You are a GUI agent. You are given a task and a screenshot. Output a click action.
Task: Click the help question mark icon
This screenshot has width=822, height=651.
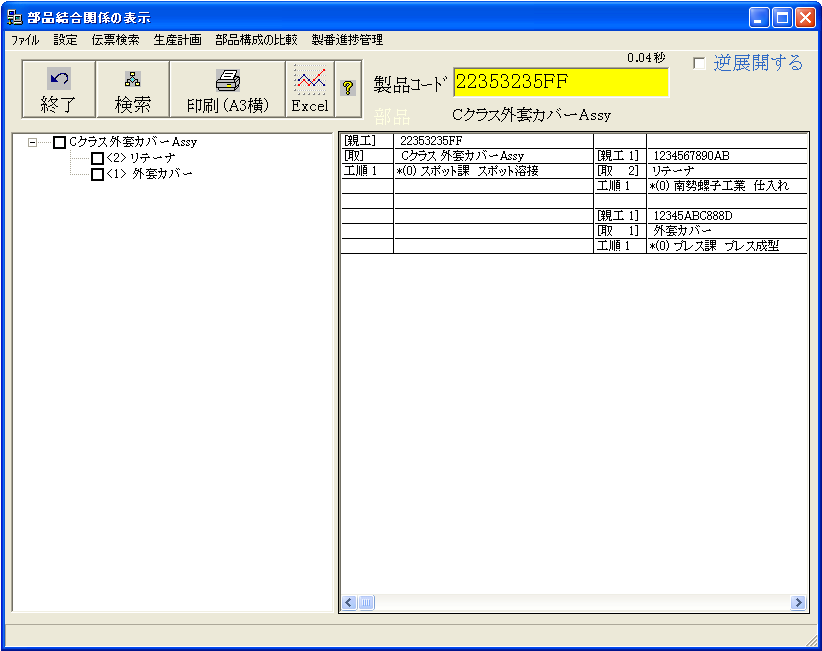coord(348,88)
